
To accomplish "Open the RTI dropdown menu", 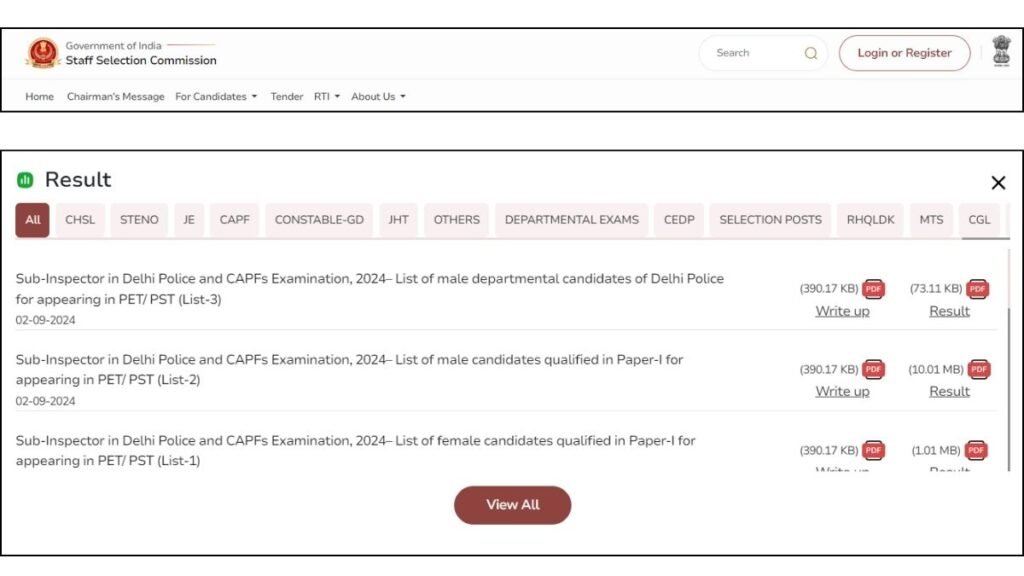I will [326, 96].
